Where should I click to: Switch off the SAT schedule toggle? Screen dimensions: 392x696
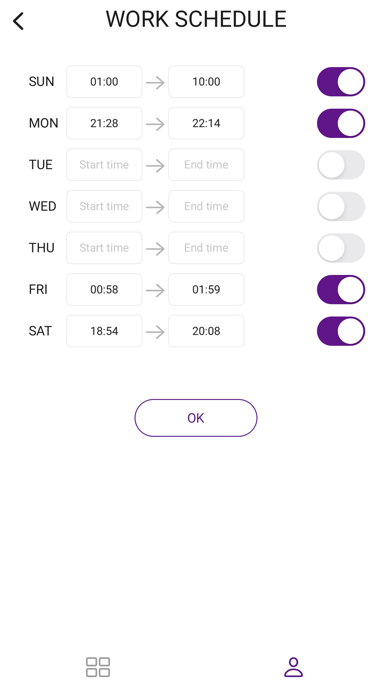pos(341,331)
